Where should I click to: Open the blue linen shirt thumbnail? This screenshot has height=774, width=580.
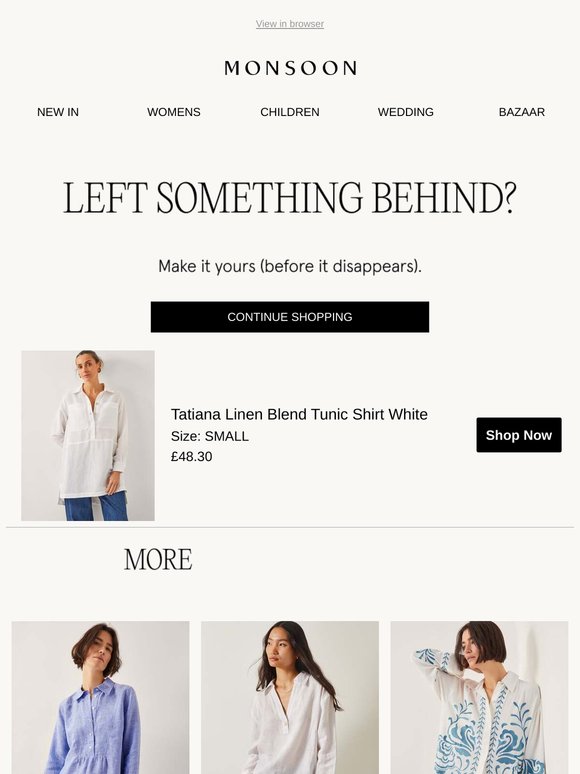(x=101, y=697)
